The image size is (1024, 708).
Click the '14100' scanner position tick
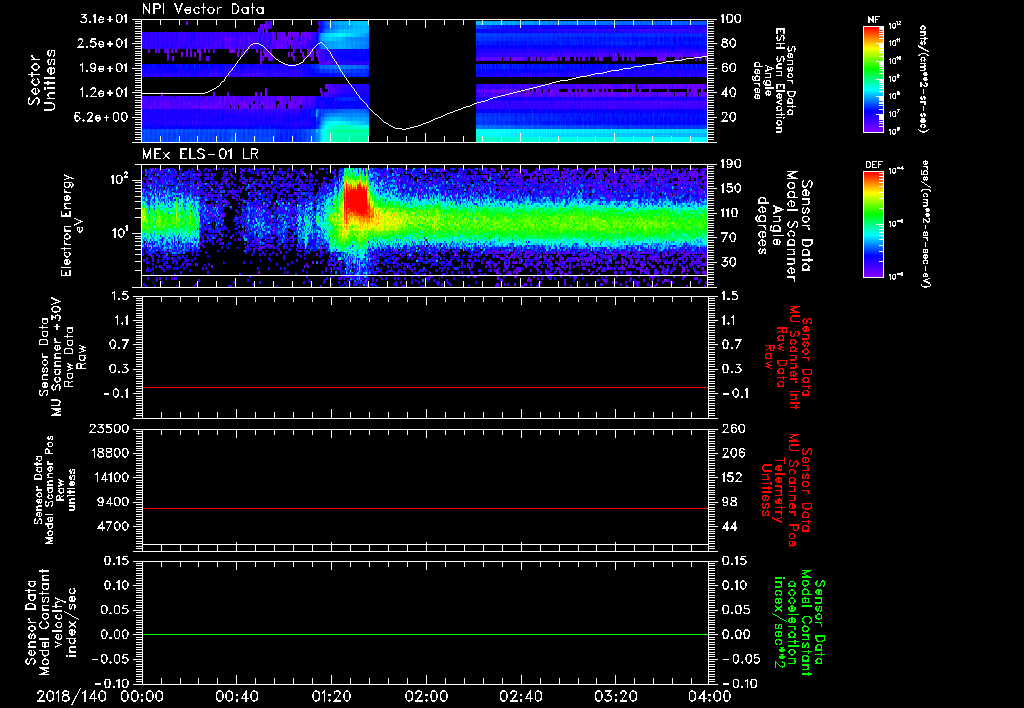click(x=111, y=477)
